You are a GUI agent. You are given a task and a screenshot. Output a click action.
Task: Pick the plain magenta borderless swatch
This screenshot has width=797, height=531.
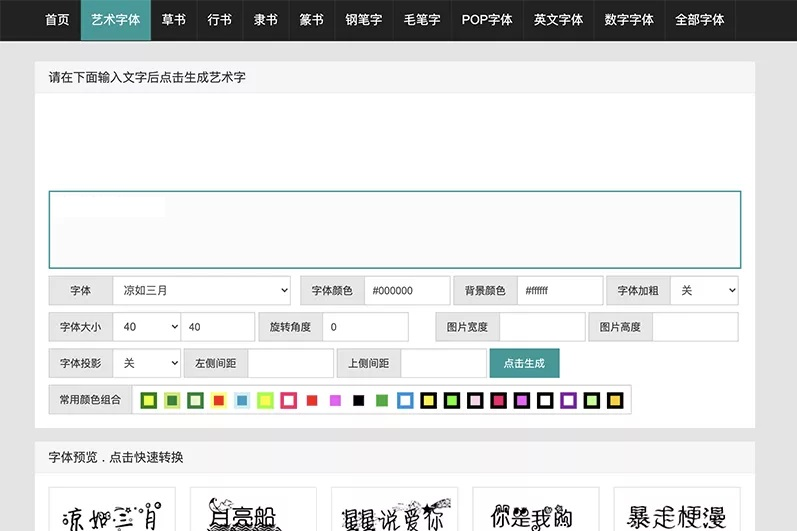click(335, 400)
